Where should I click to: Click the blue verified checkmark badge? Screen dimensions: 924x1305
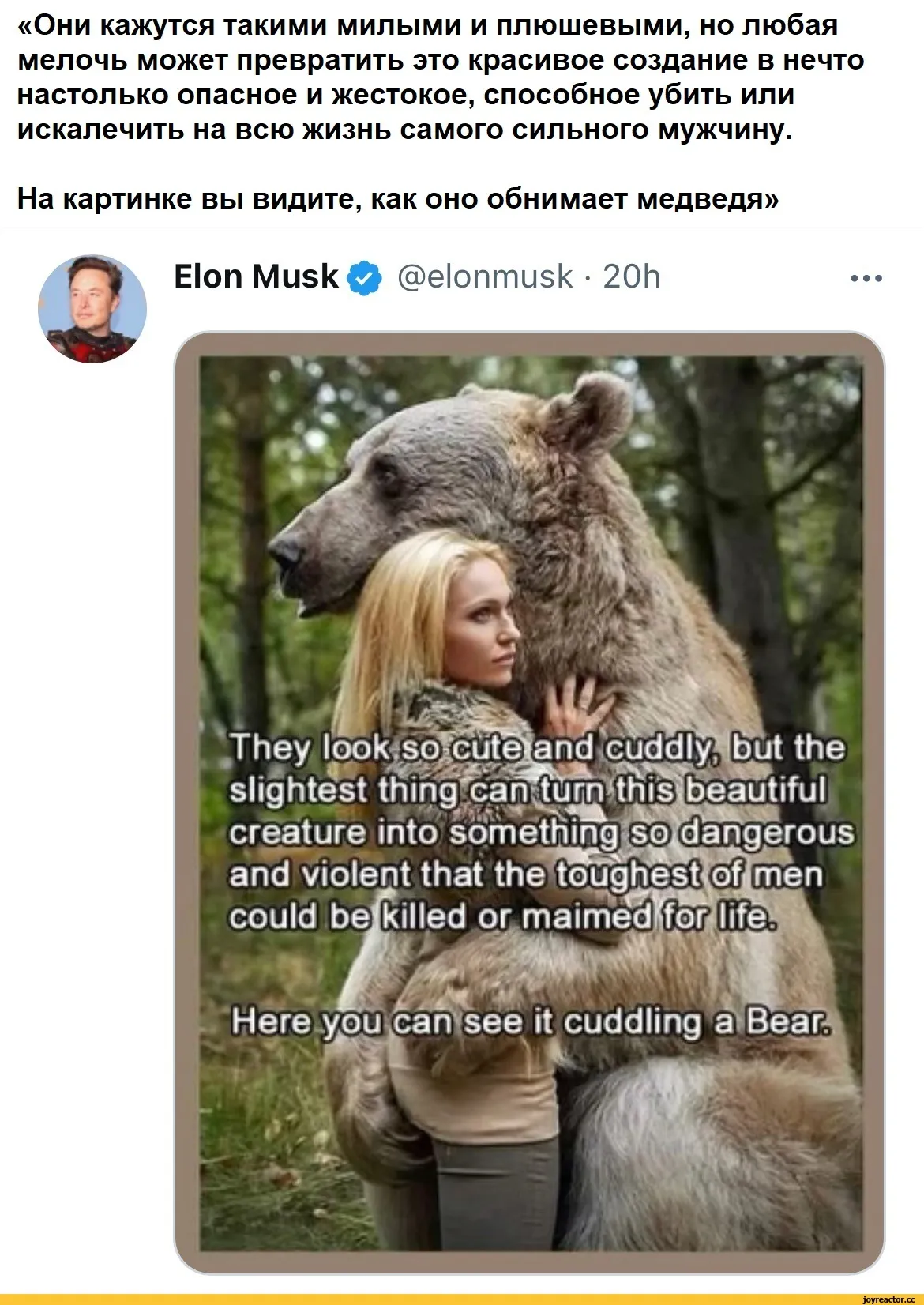pyautogui.click(x=364, y=277)
